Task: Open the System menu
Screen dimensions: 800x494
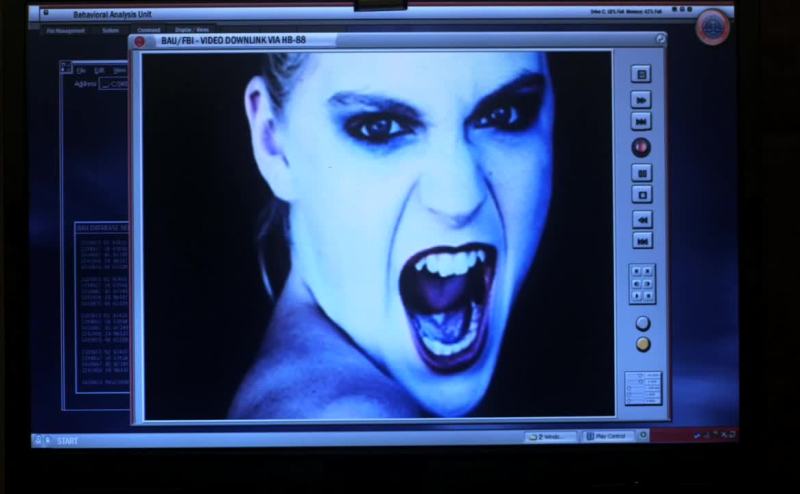Action: pyautogui.click(x=110, y=30)
